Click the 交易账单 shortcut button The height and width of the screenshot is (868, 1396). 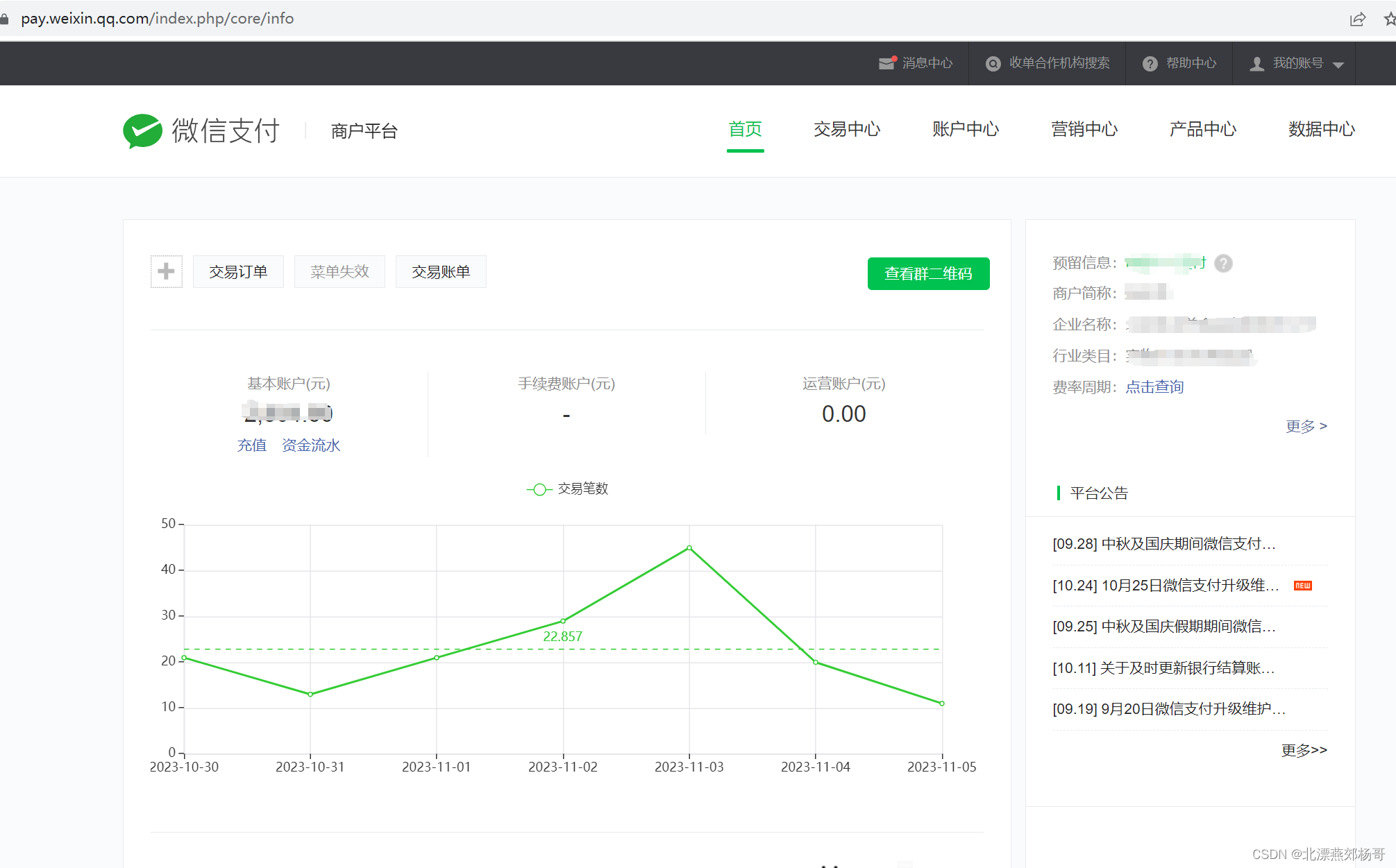(x=441, y=271)
